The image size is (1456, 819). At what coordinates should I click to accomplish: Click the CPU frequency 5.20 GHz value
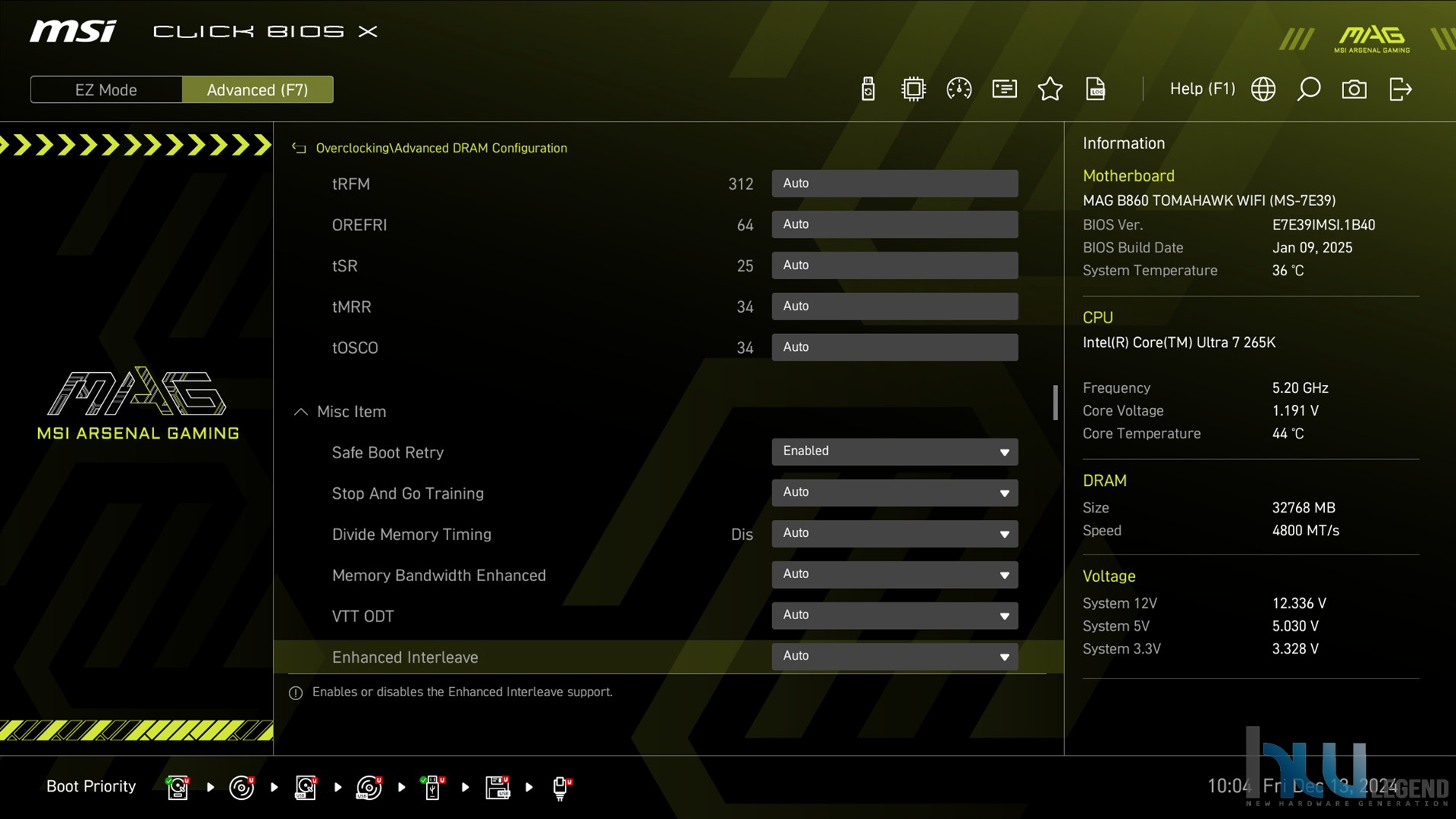(x=1300, y=388)
